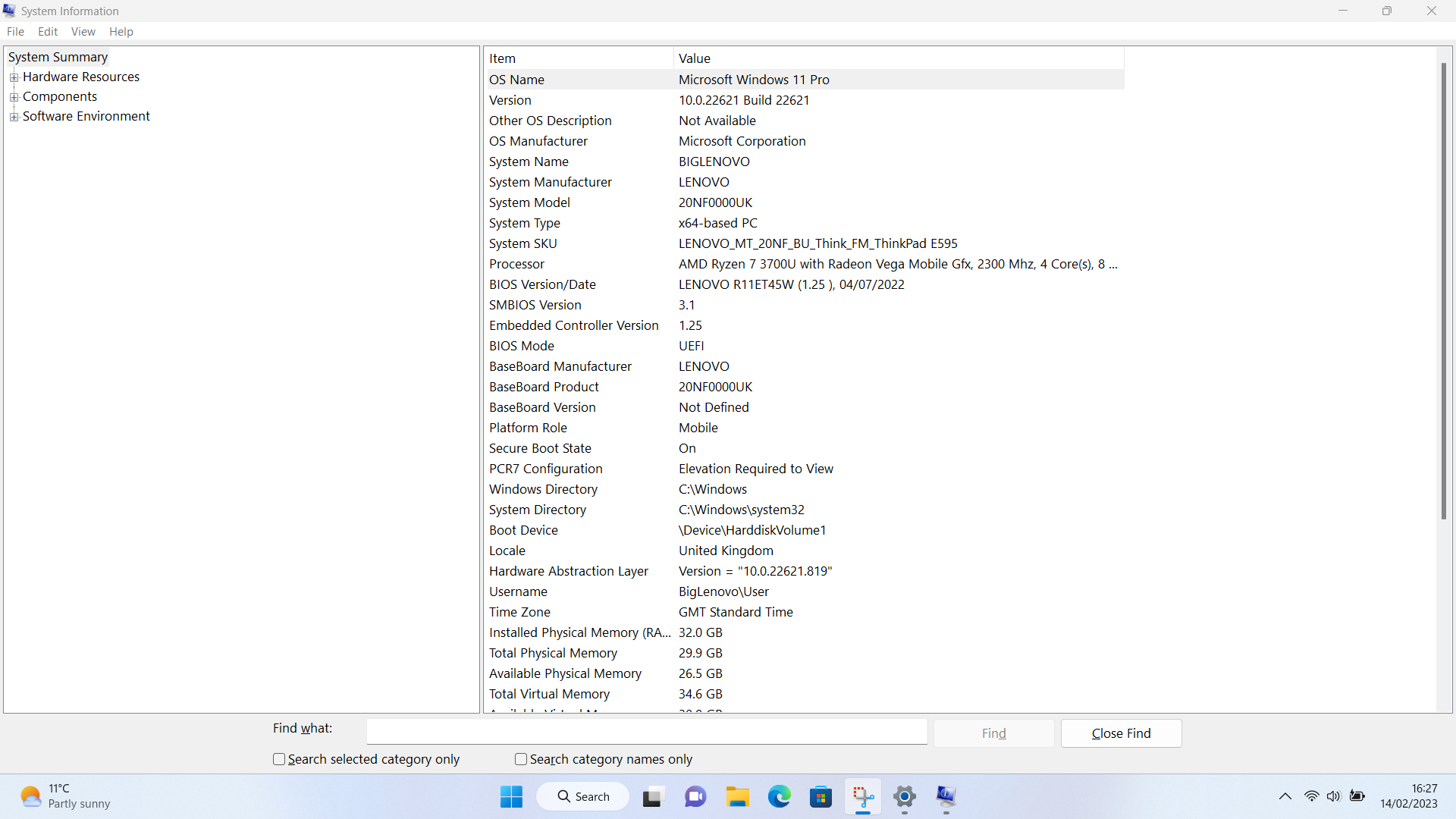This screenshot has height=819, width=1456.
Task: Select the 'Processor' row item
Action: pos(516,264)
